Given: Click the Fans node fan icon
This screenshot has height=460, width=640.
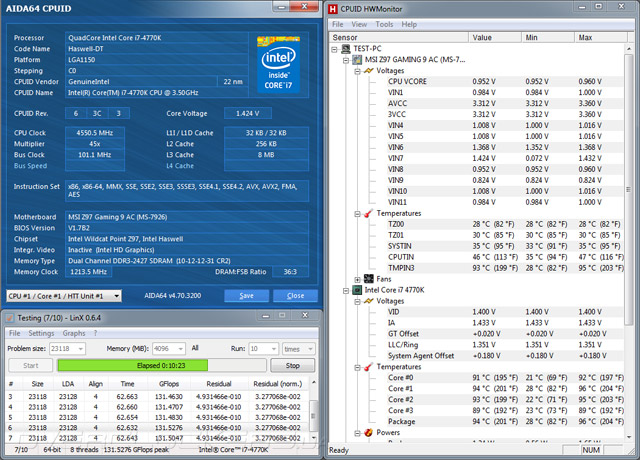Looking at the screenshot, I should pos(369,278).
